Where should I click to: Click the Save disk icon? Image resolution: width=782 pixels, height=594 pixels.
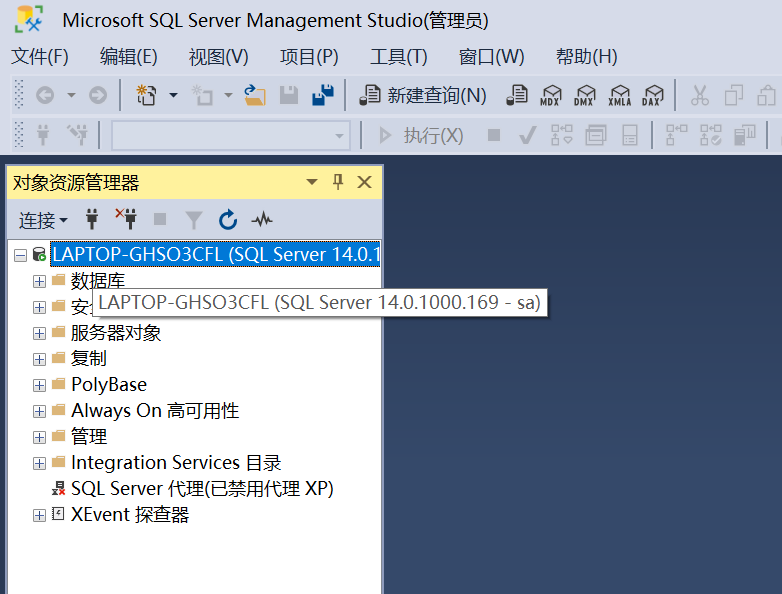pos(289,95)
